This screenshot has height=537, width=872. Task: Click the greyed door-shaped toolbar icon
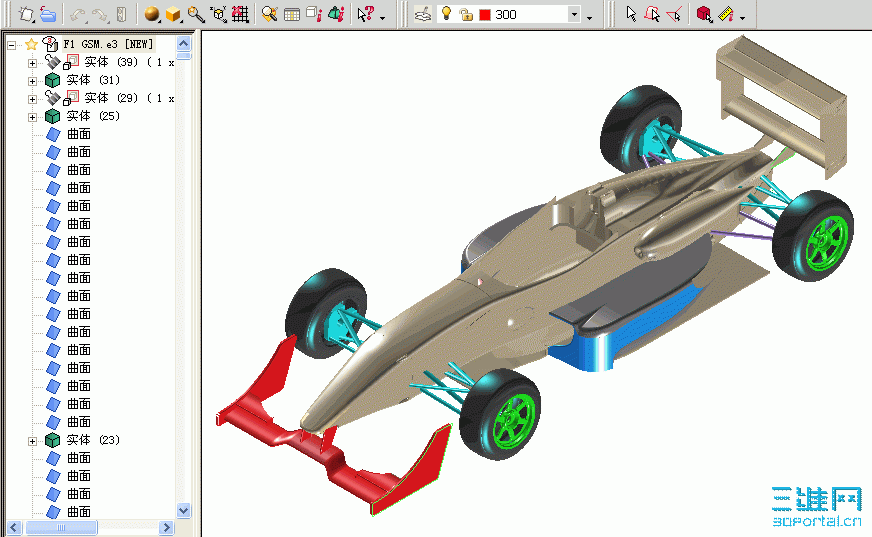(122, 14)
